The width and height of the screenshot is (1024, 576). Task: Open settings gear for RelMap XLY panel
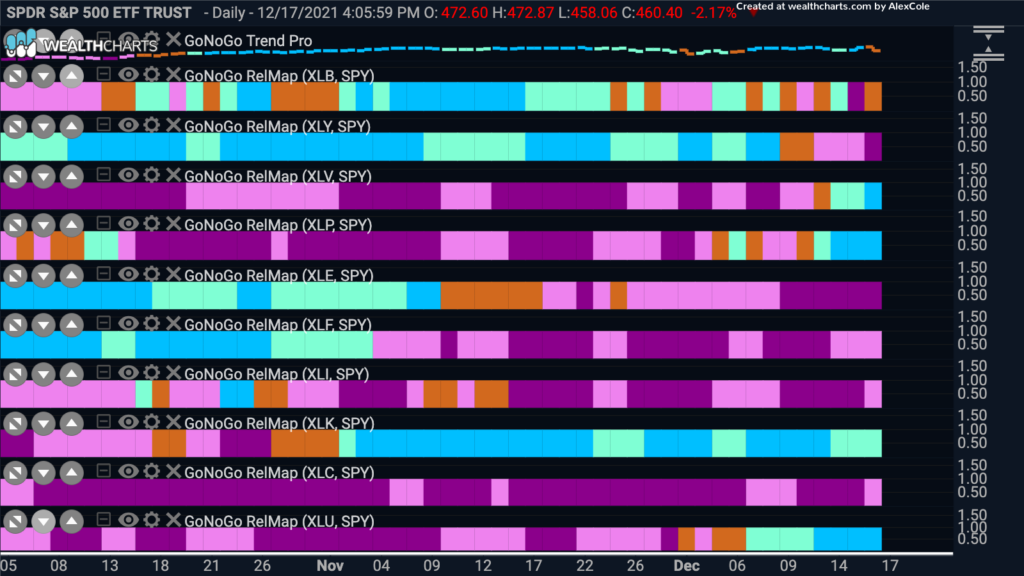(x=152, y=125)
